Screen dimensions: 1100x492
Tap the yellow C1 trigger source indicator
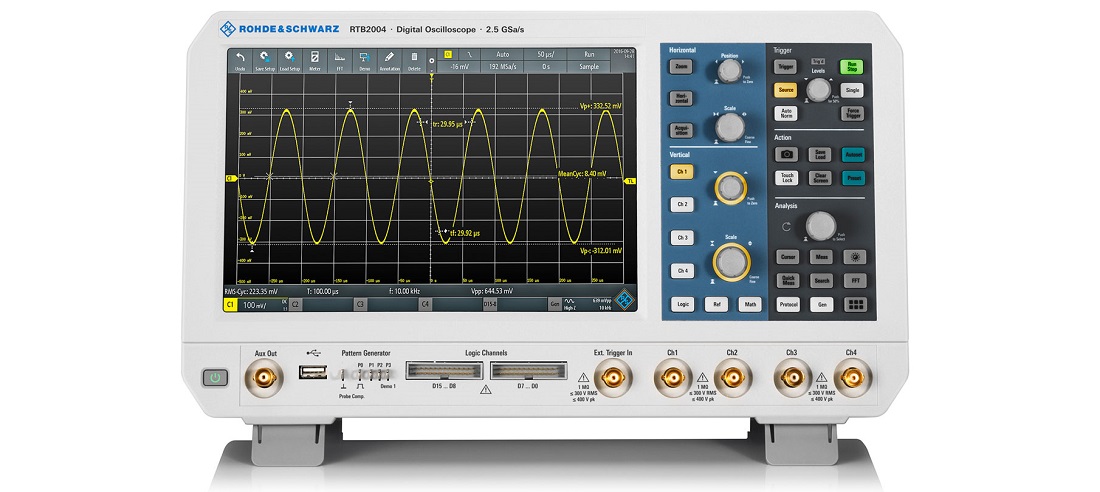tap(448, 54)
